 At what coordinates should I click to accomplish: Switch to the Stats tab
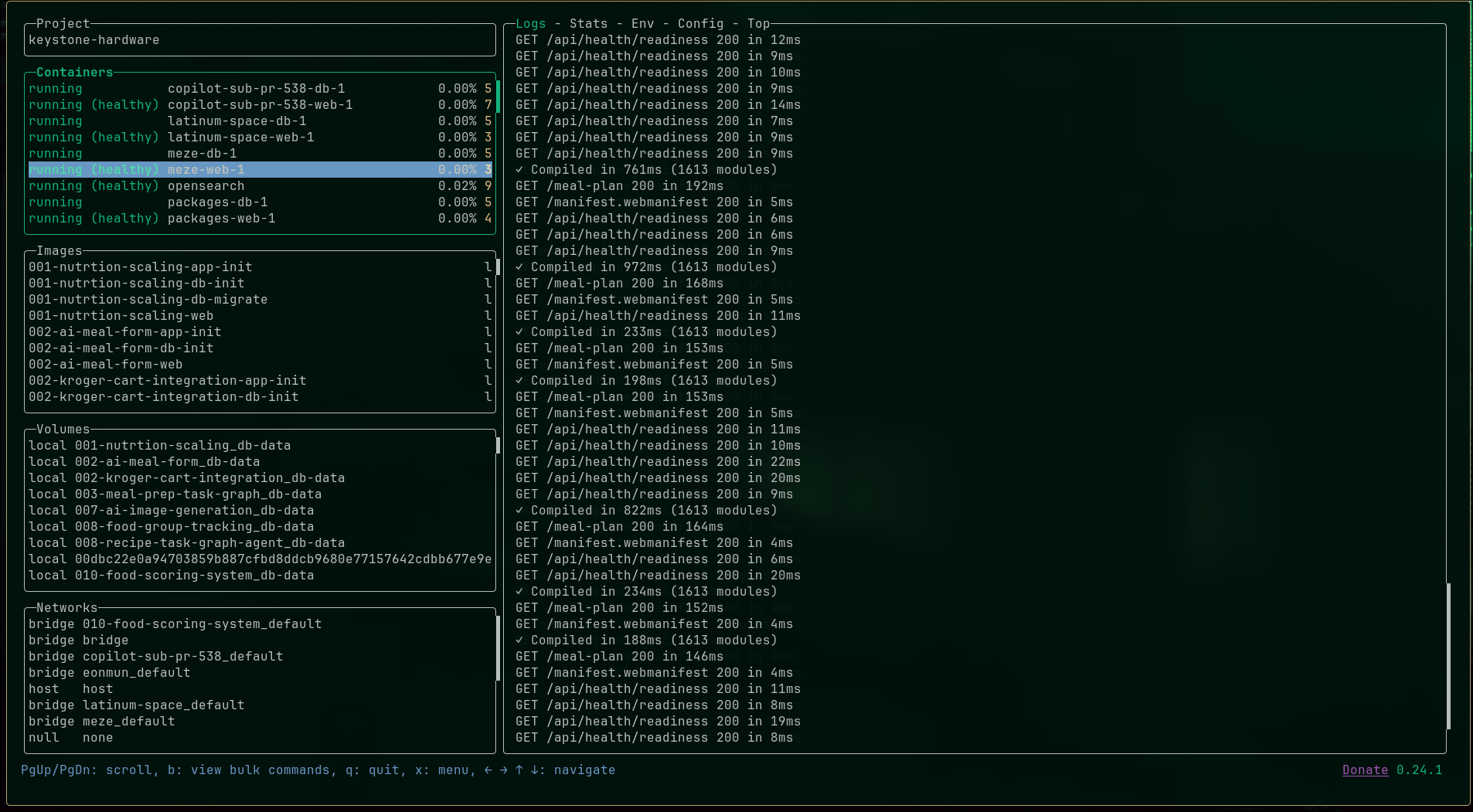pyautogui.click(x=588, y=23)
